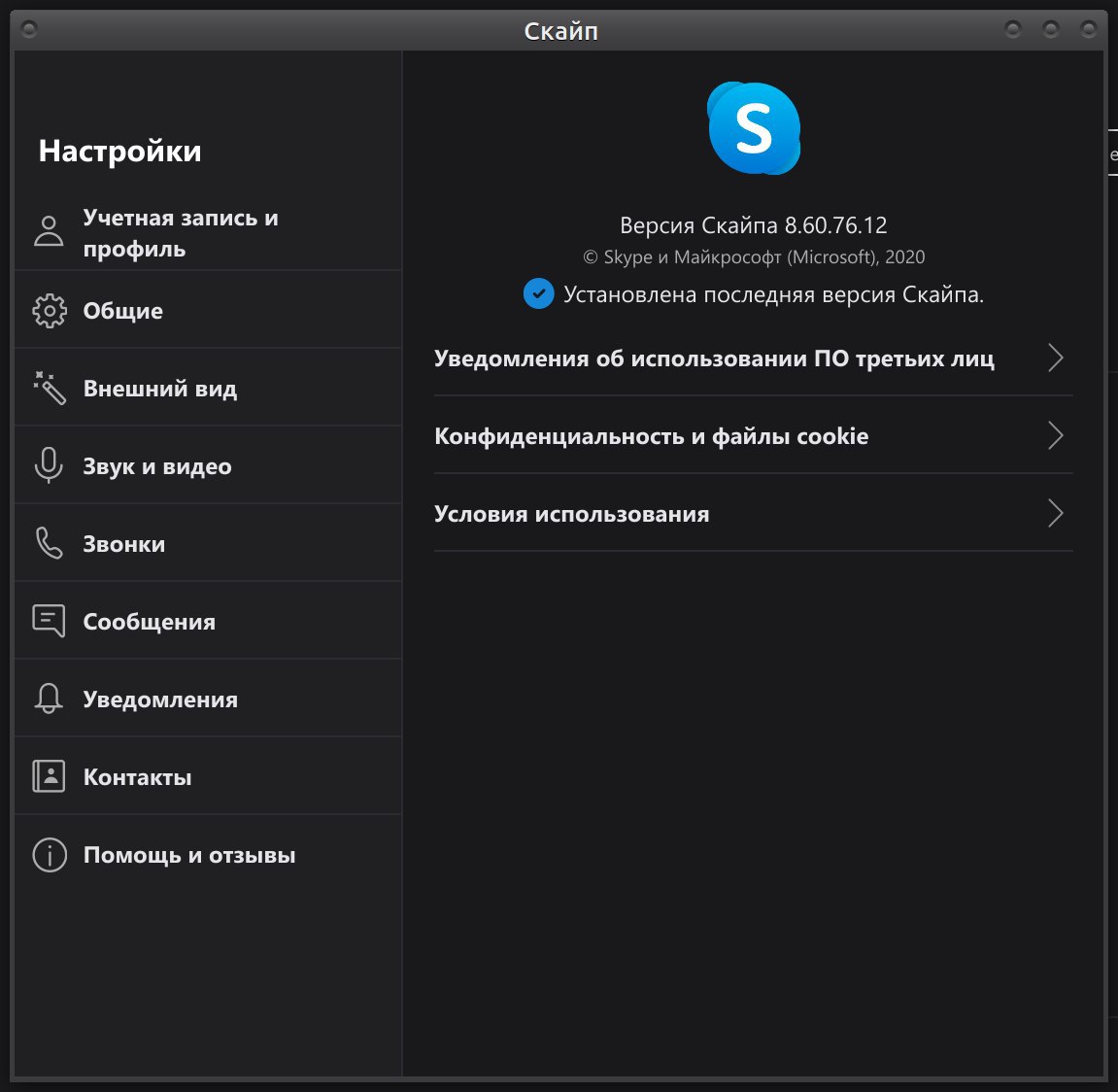Open the Сообщения settings section
The image size is (1118, 1092).
click(208, 621)
